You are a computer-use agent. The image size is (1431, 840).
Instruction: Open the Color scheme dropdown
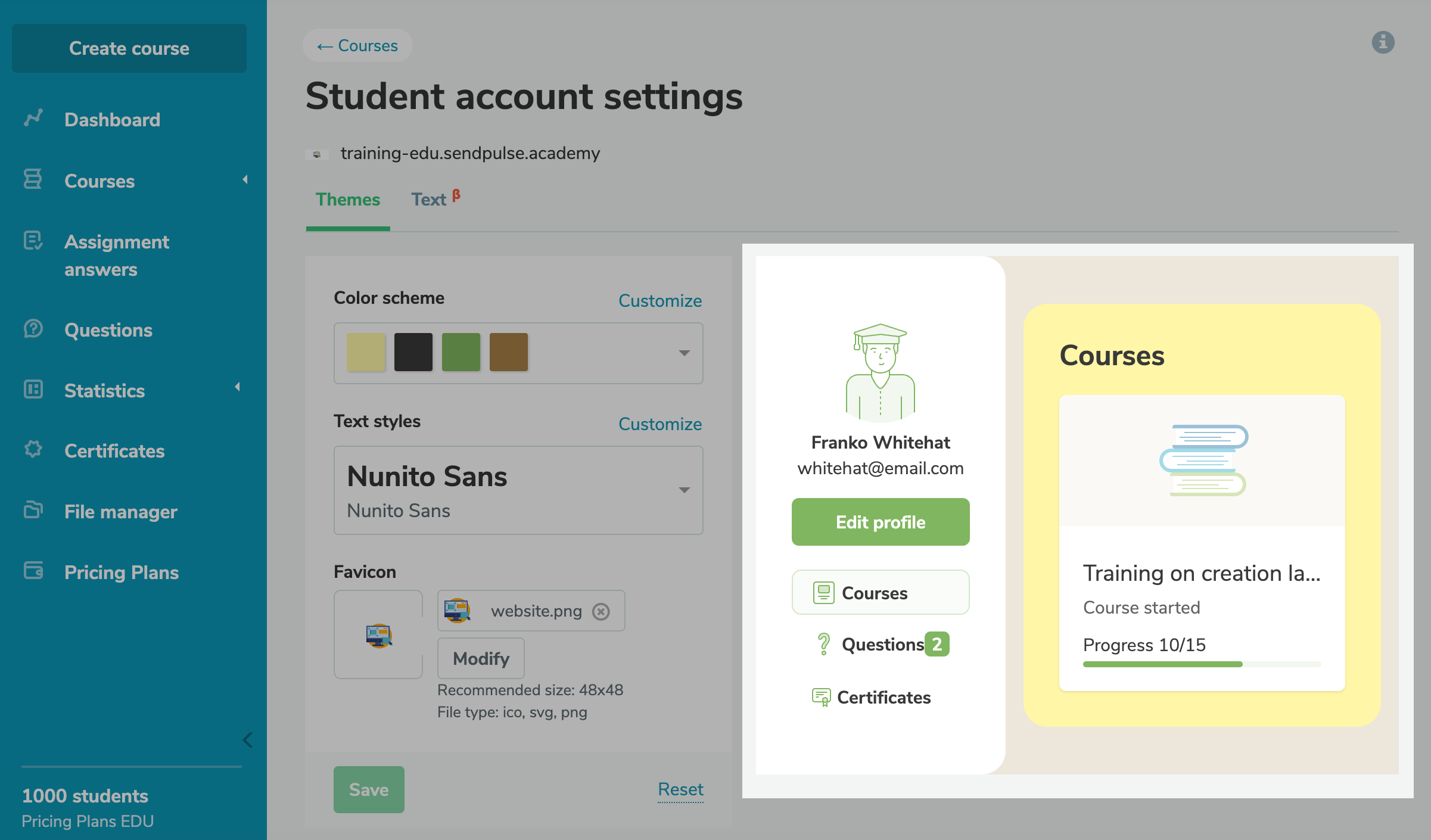(684, 353)
